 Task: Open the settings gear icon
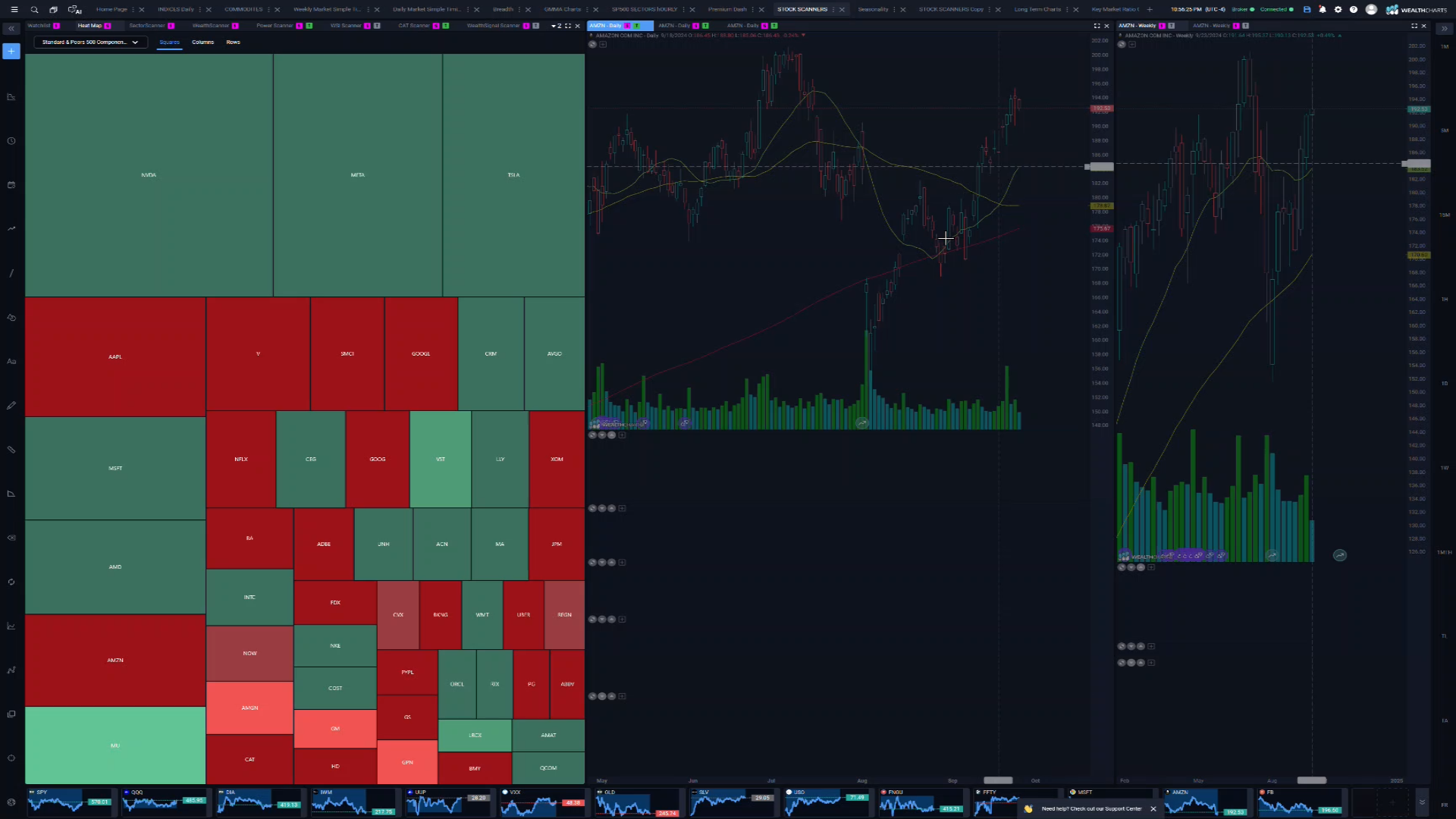[x=1338, y=10]
